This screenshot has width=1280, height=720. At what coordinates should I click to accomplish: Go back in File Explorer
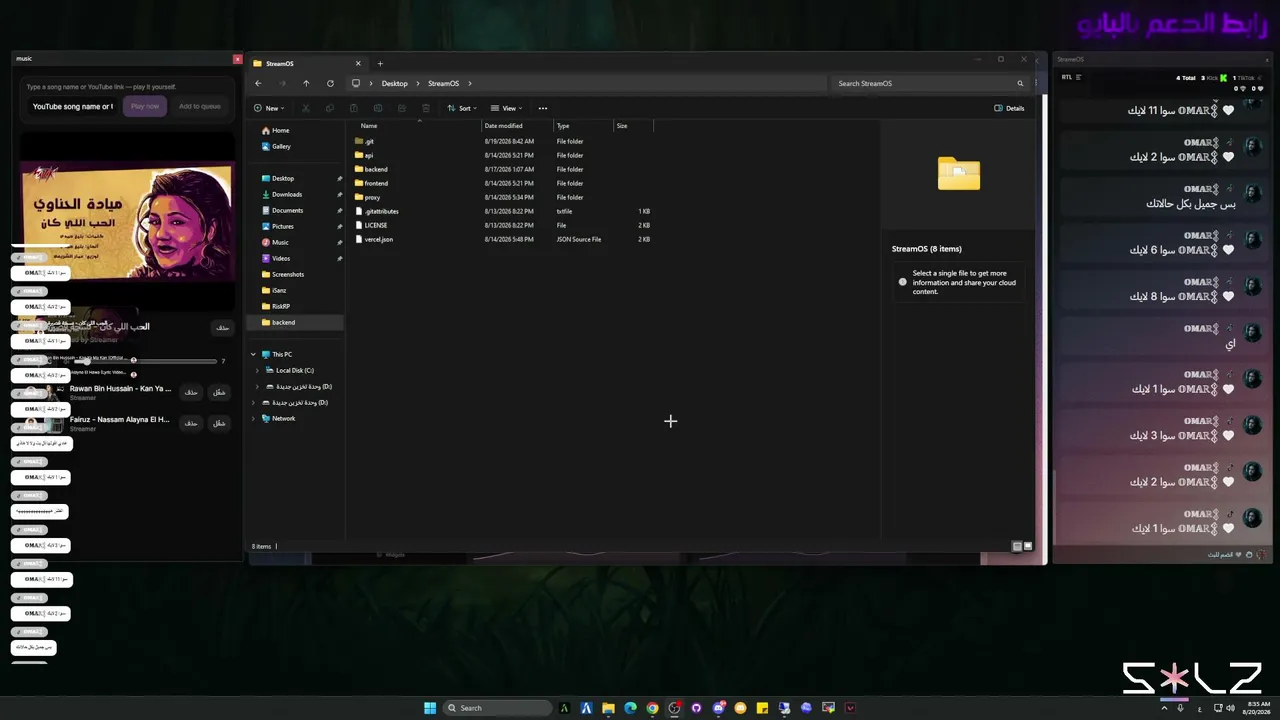coord(258,83)
